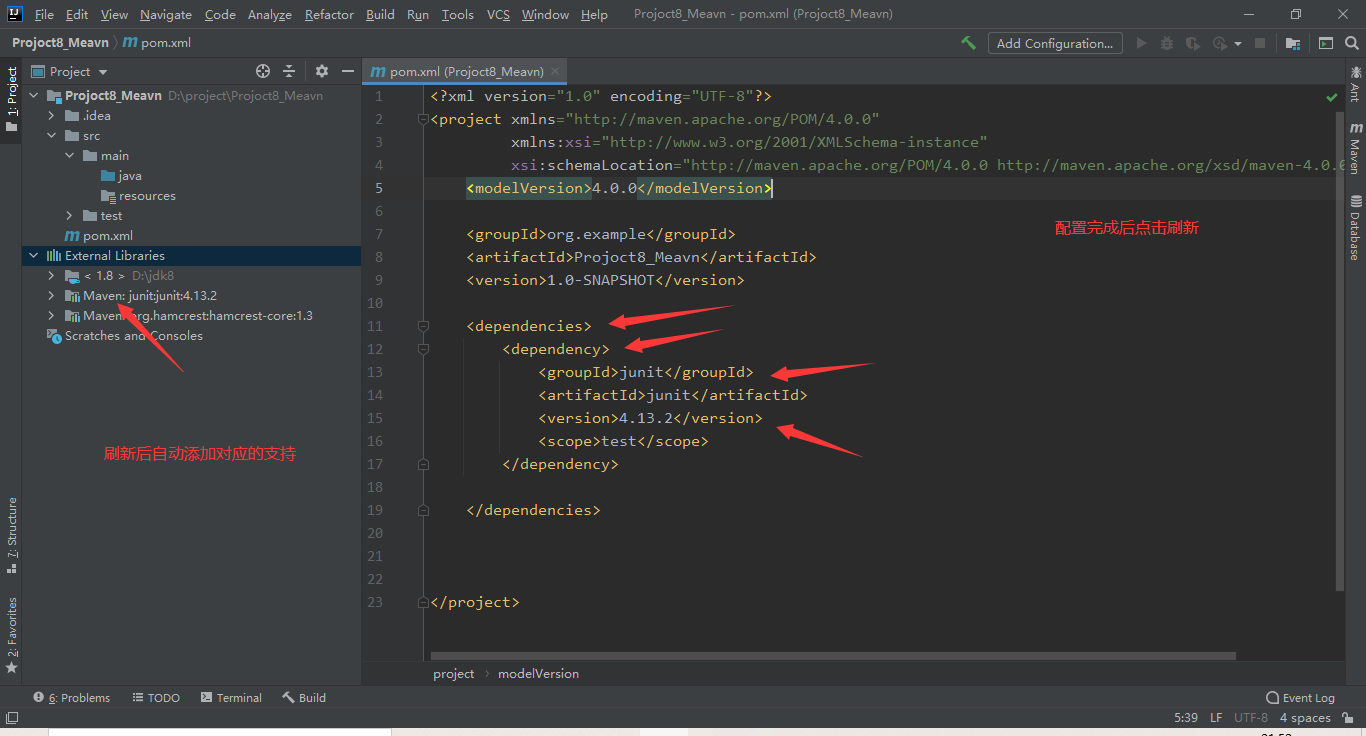The image size is (1366, 736).
Task: Click the Add Configuration... button
Action: point(1055,43)
